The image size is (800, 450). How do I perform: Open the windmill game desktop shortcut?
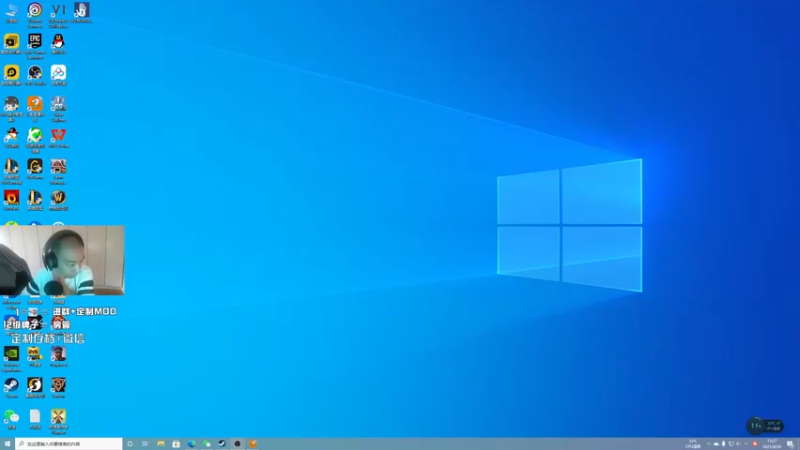(58, 421)
